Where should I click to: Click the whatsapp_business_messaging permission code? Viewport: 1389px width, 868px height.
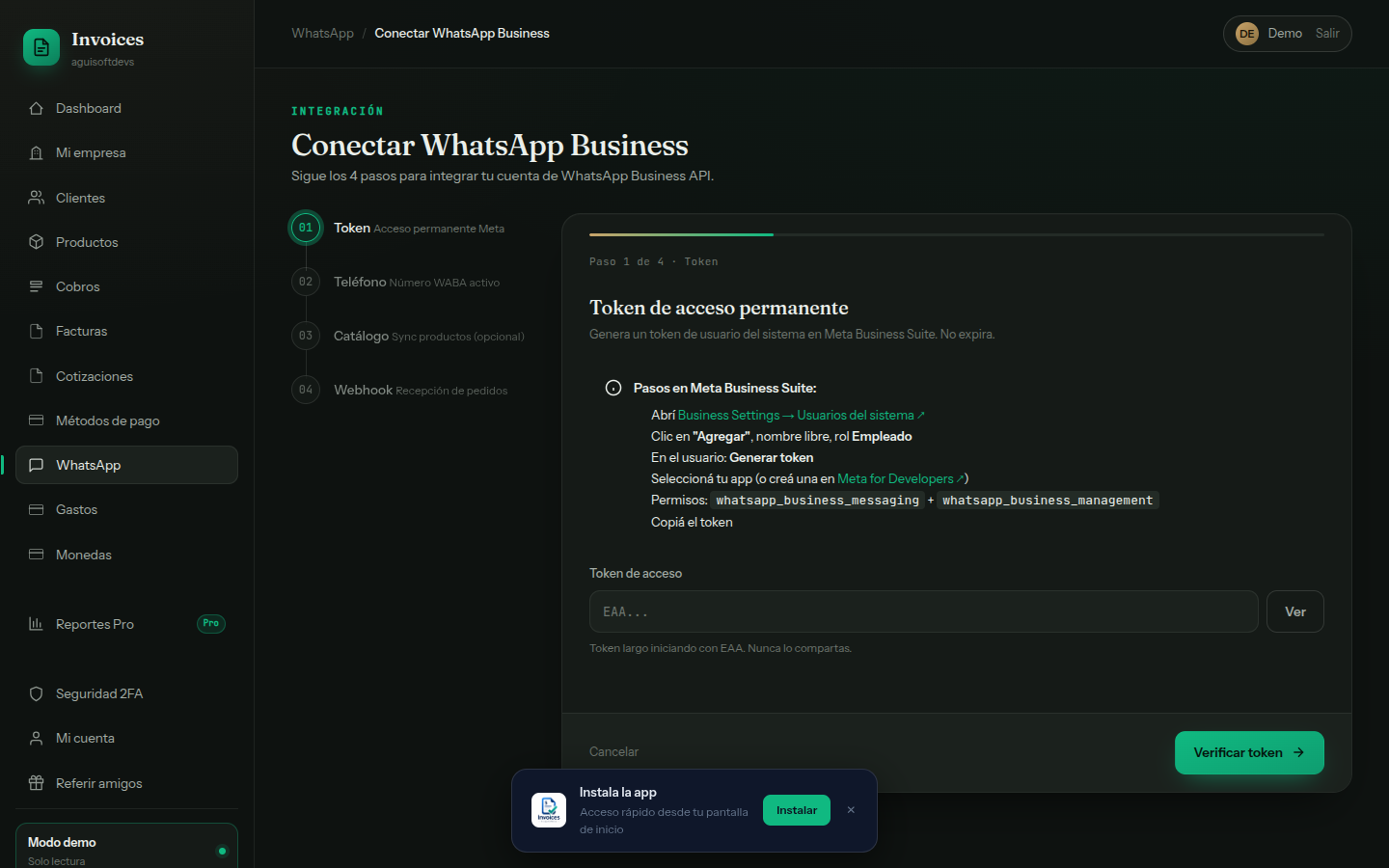pyautogui.click(x=817, y=500)
